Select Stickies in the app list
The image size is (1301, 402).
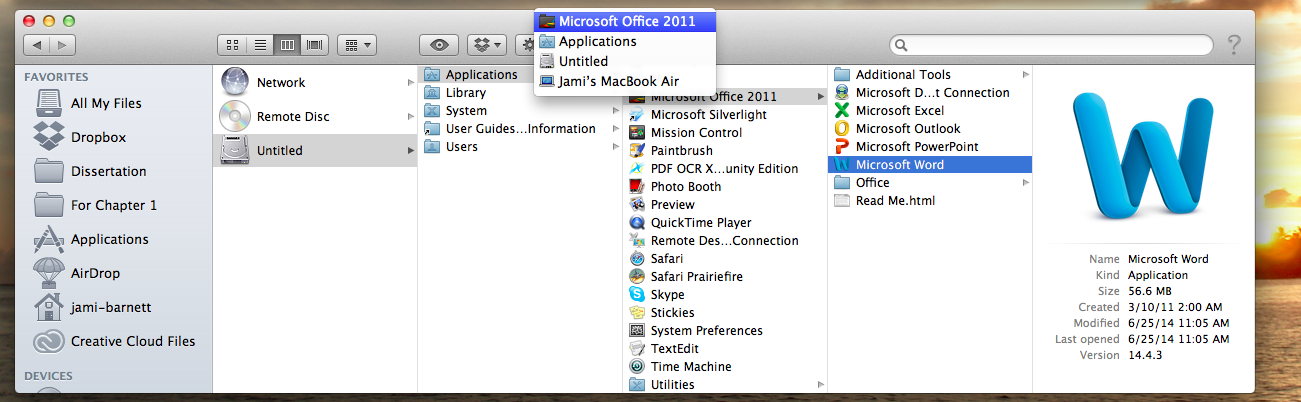[x=725, y=312]
